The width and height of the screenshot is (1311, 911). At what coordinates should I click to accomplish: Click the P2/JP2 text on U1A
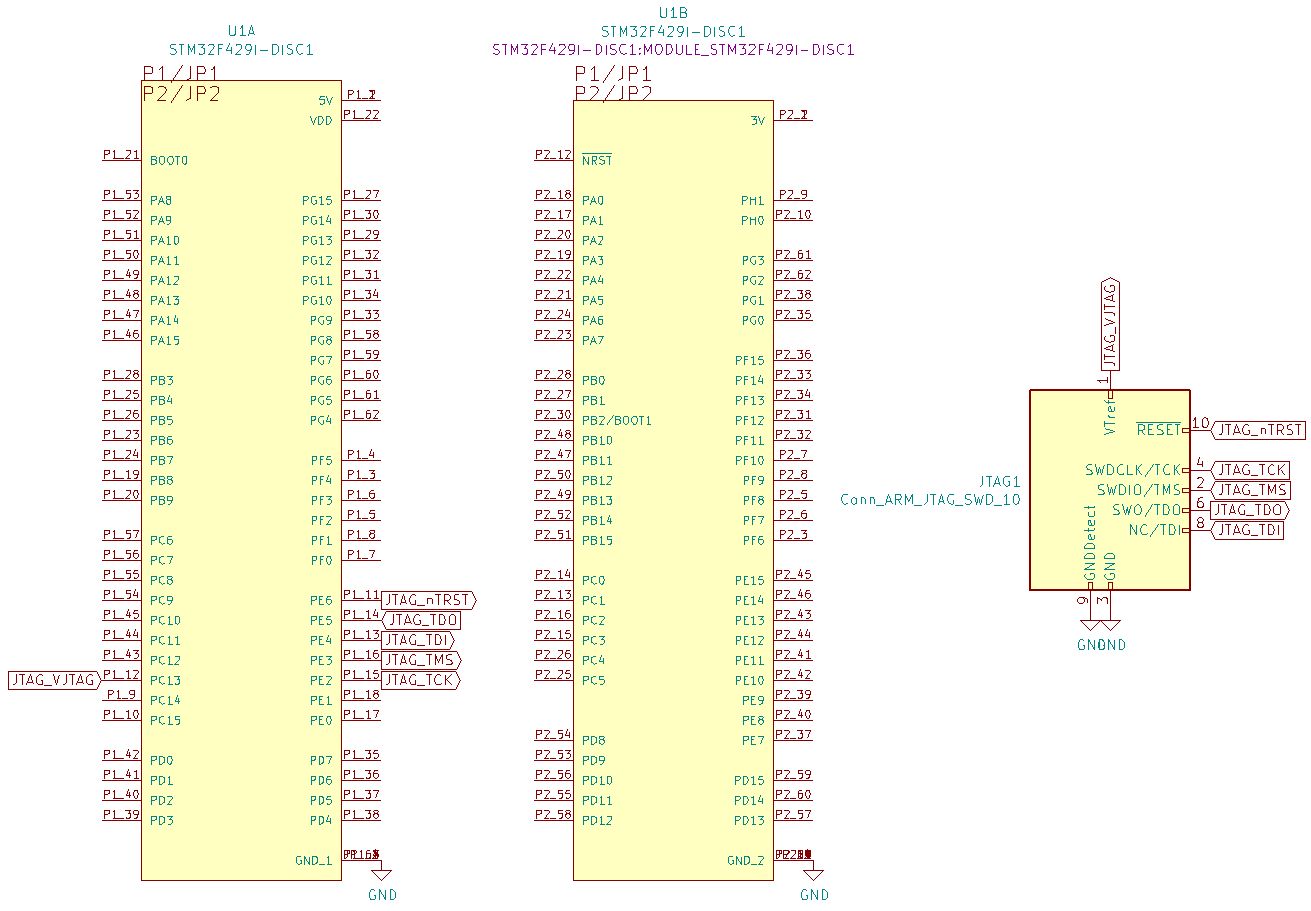tap(181, 93)
